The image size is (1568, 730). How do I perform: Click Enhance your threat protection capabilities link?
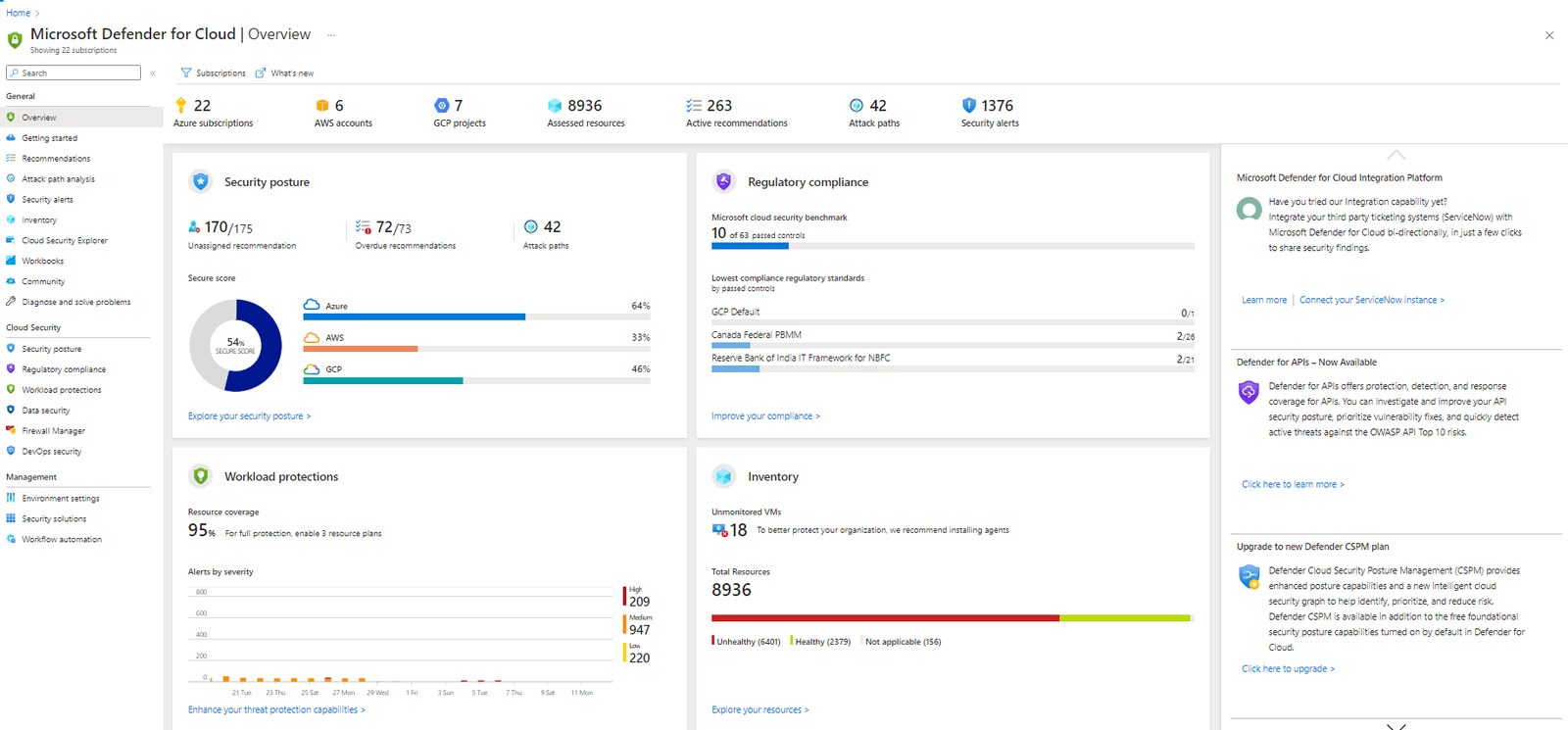(x=276, y=710)
